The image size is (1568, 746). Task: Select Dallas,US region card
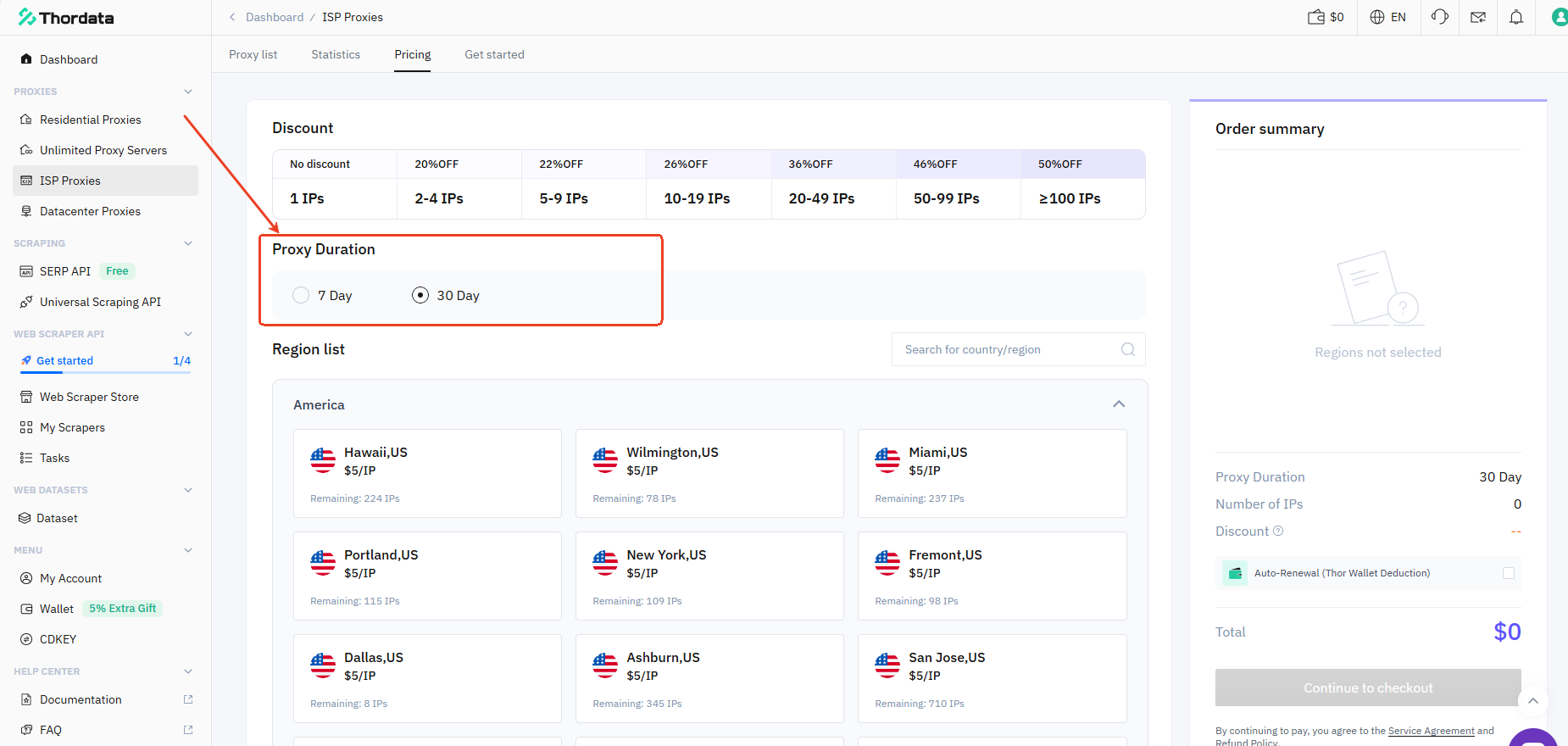(x=427, y=678)
